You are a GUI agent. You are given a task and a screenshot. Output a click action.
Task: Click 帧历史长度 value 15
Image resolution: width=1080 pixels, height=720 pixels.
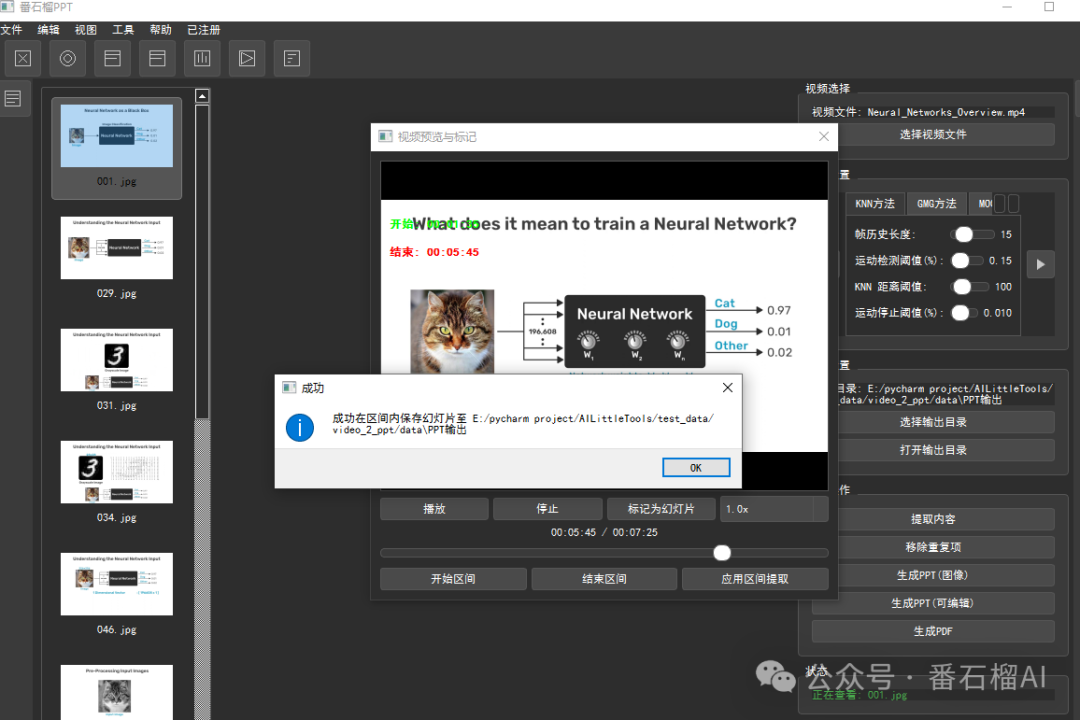(1006, 235)
